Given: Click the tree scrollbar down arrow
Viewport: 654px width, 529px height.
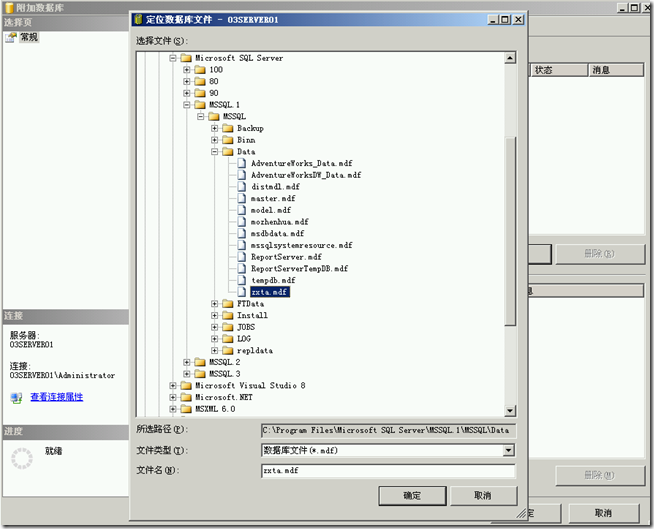Looking at the screenshot, I should click(x=510, y=411).
